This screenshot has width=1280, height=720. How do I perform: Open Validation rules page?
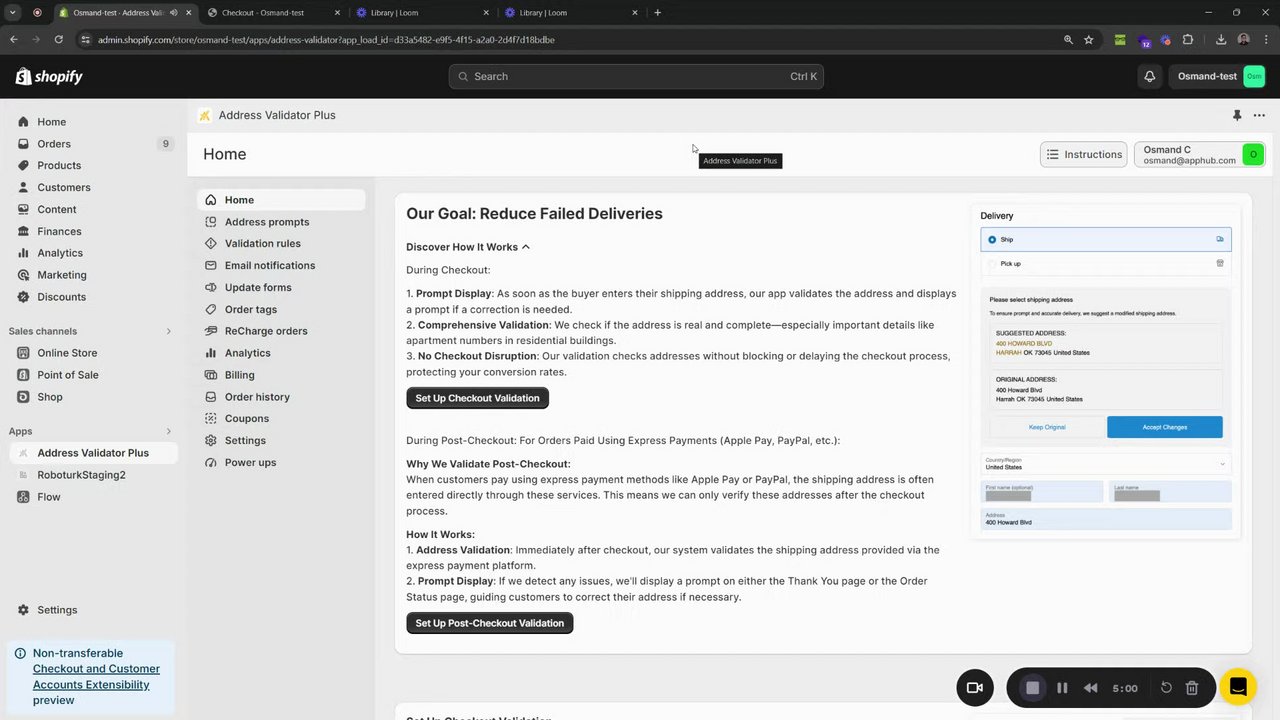pyautogui.click(x=262, y=243)
